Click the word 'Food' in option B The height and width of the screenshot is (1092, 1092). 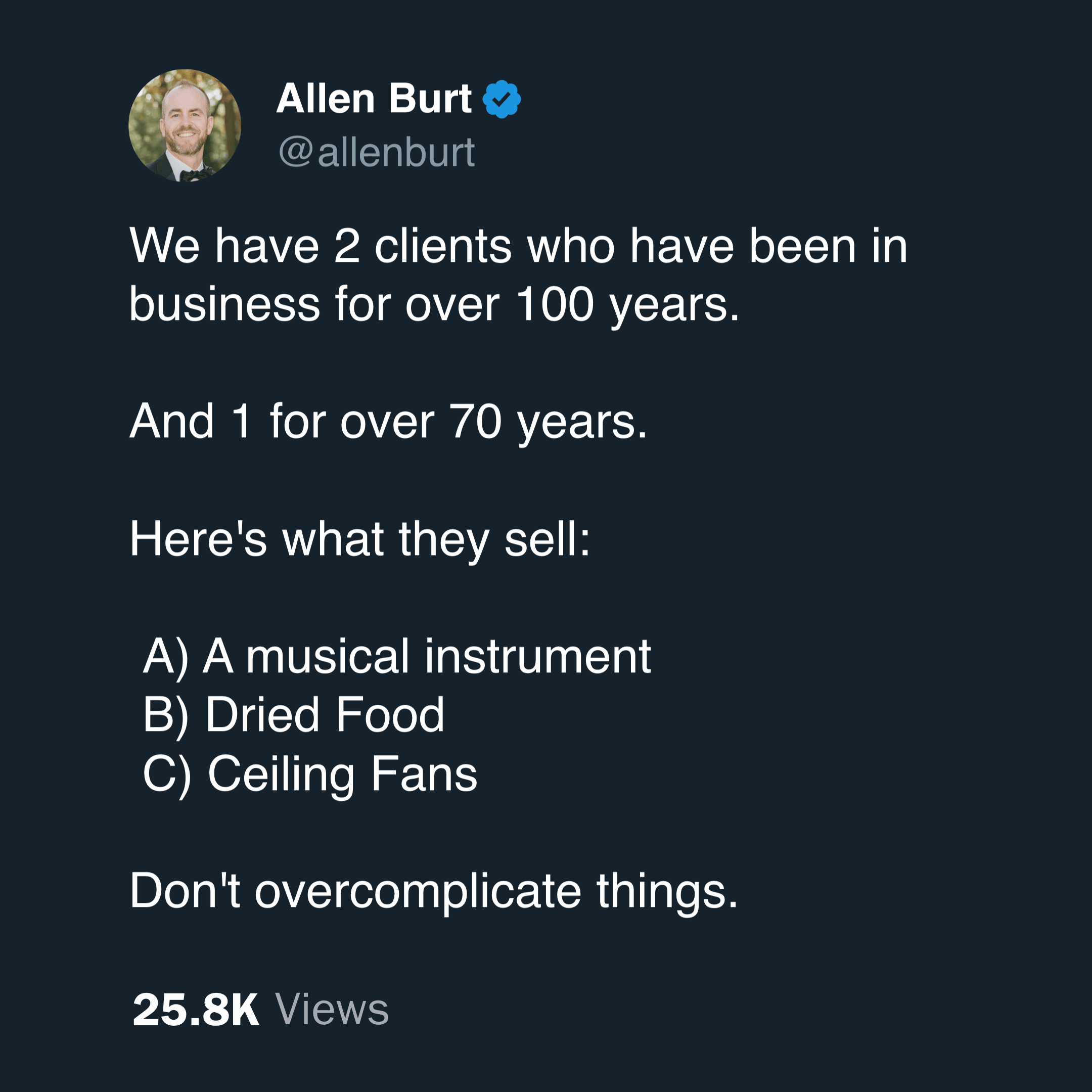(391, 715)
